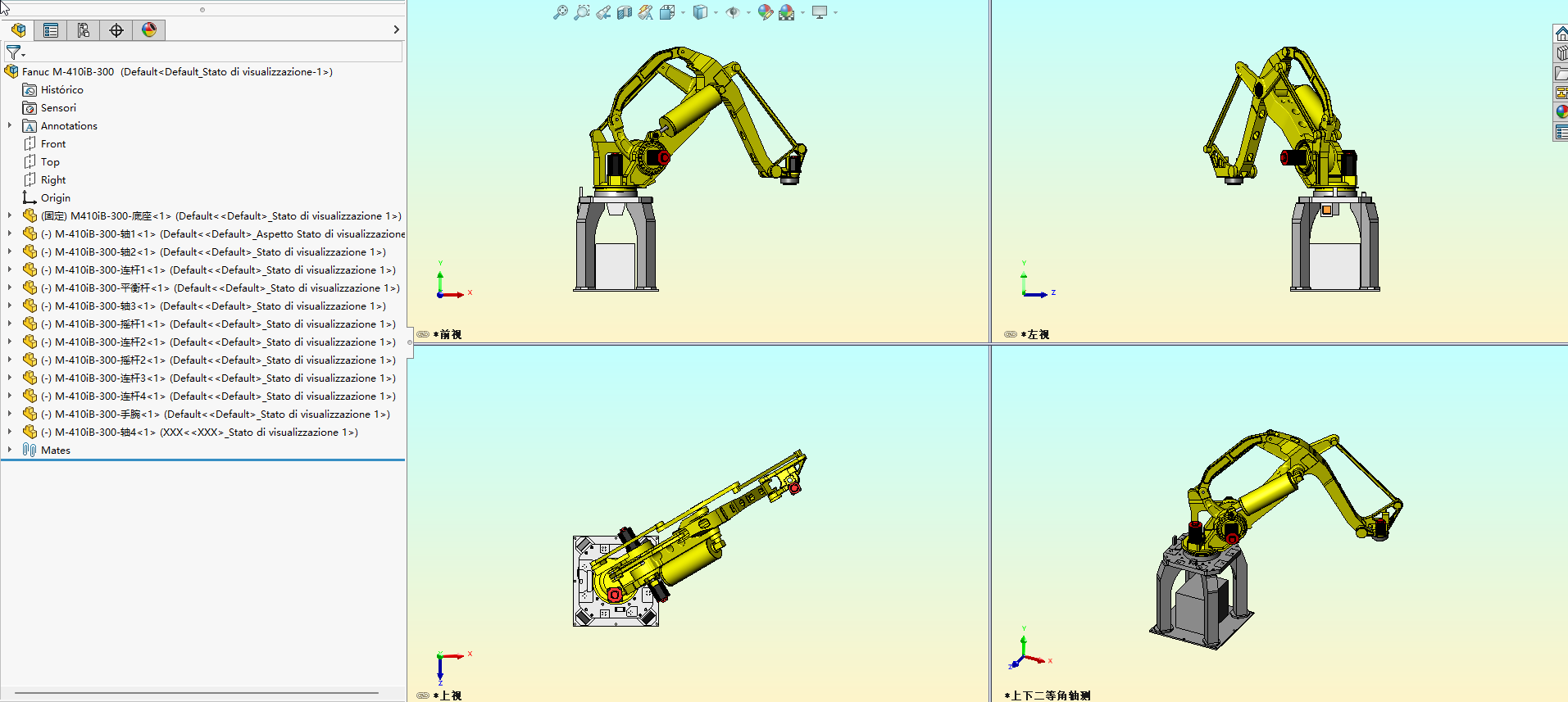Click the Hide/Show Items eye icon
This screenshot has height=702, width=1568.
point(733,12)
